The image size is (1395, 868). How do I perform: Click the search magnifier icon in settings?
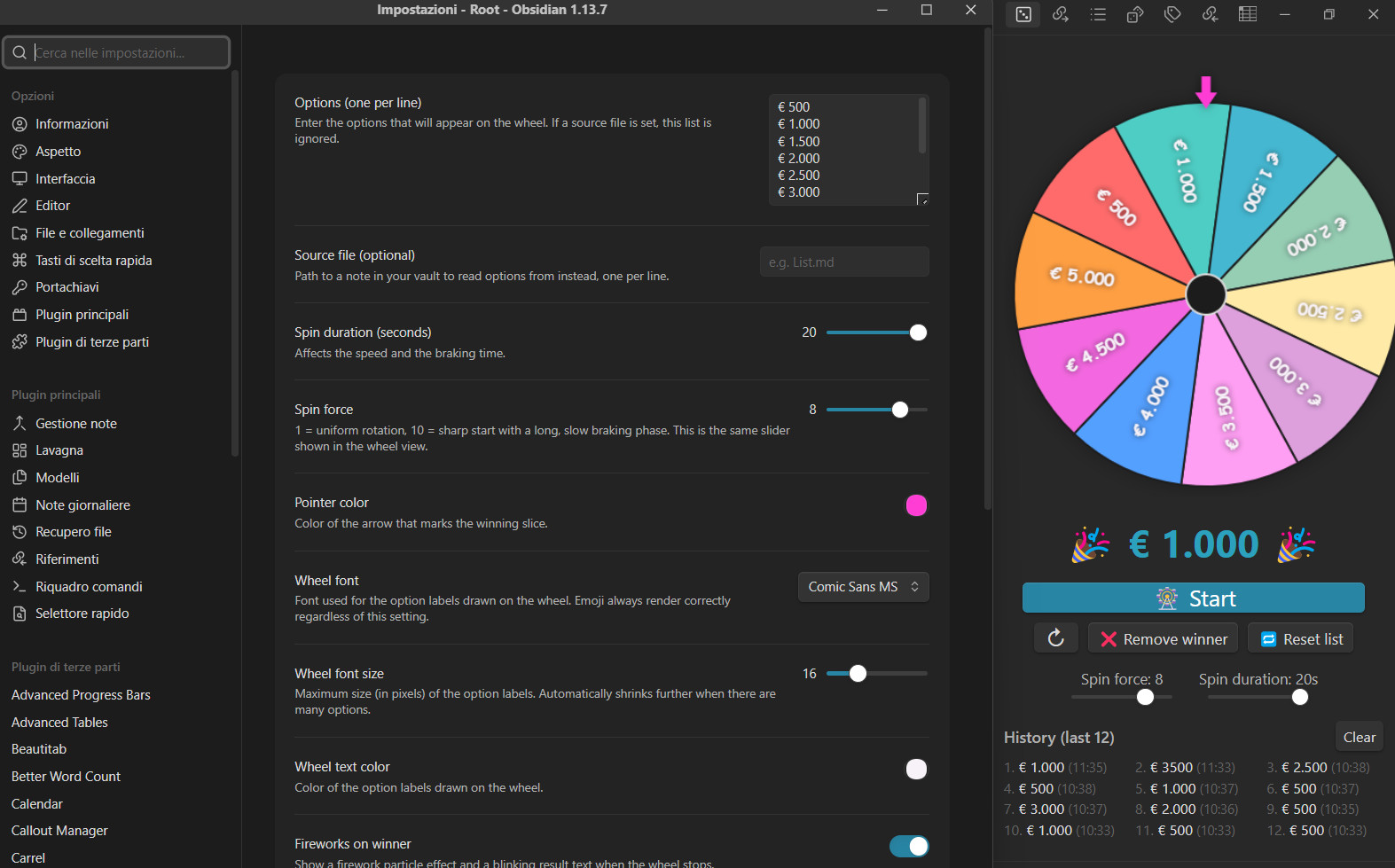pyautogui.click(x=20, y=52)
